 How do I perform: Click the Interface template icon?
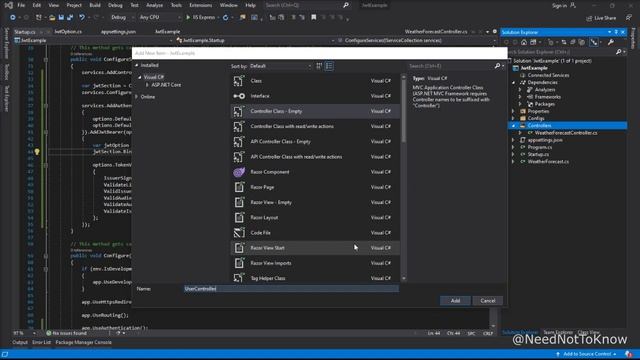click(239, 96)
